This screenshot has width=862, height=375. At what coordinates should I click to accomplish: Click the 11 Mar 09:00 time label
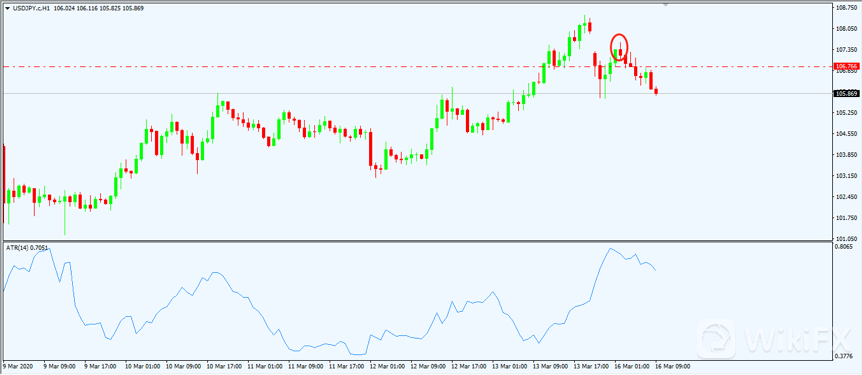(x=305, y=365)
